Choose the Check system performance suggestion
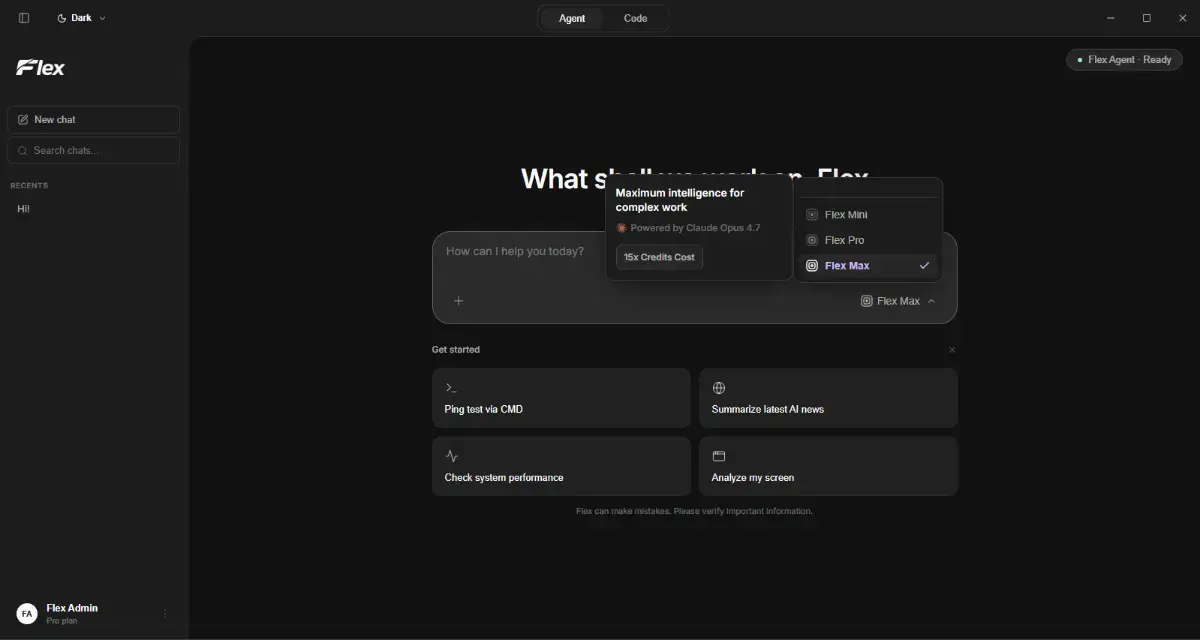The height and width of the screenshot is (640, 1200). (561, 466)
